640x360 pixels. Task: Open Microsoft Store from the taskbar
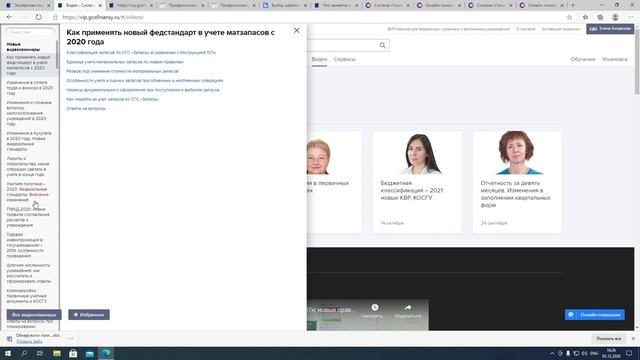[x=73, y=353]
